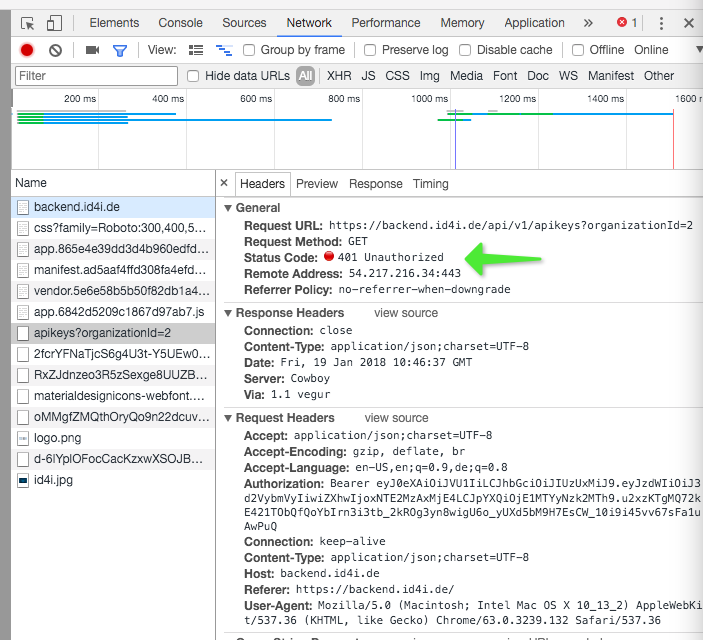Filter requests by Font
The image size is (703, 640).
click(x=505, y=76)
